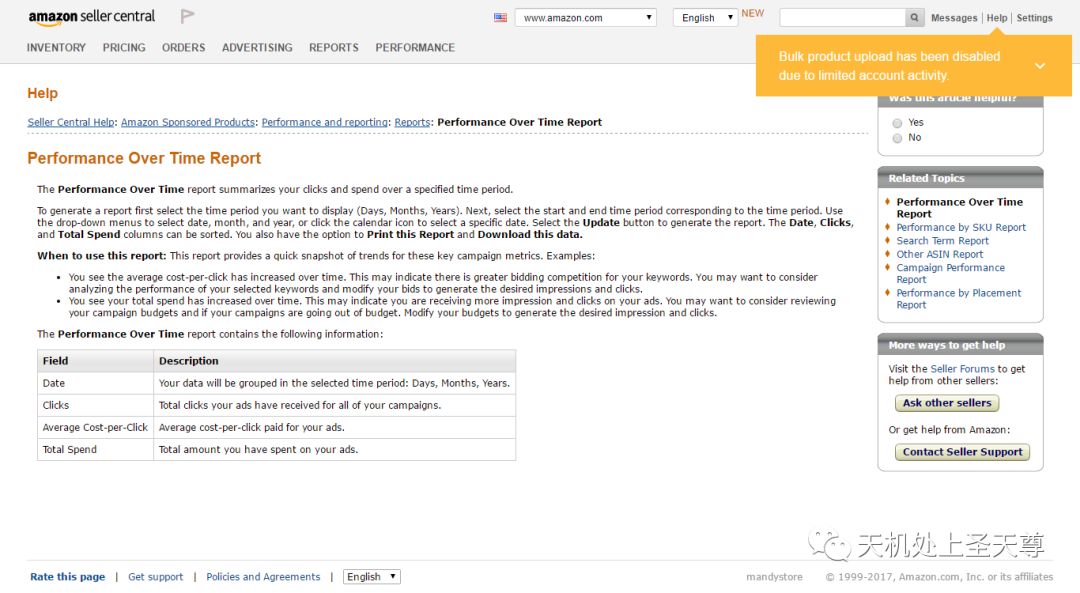Go to Amazon Sponsored Products breadcrumb
Image resolution: width=1080 pixels, height=593 pixels.
click(188, 122)
